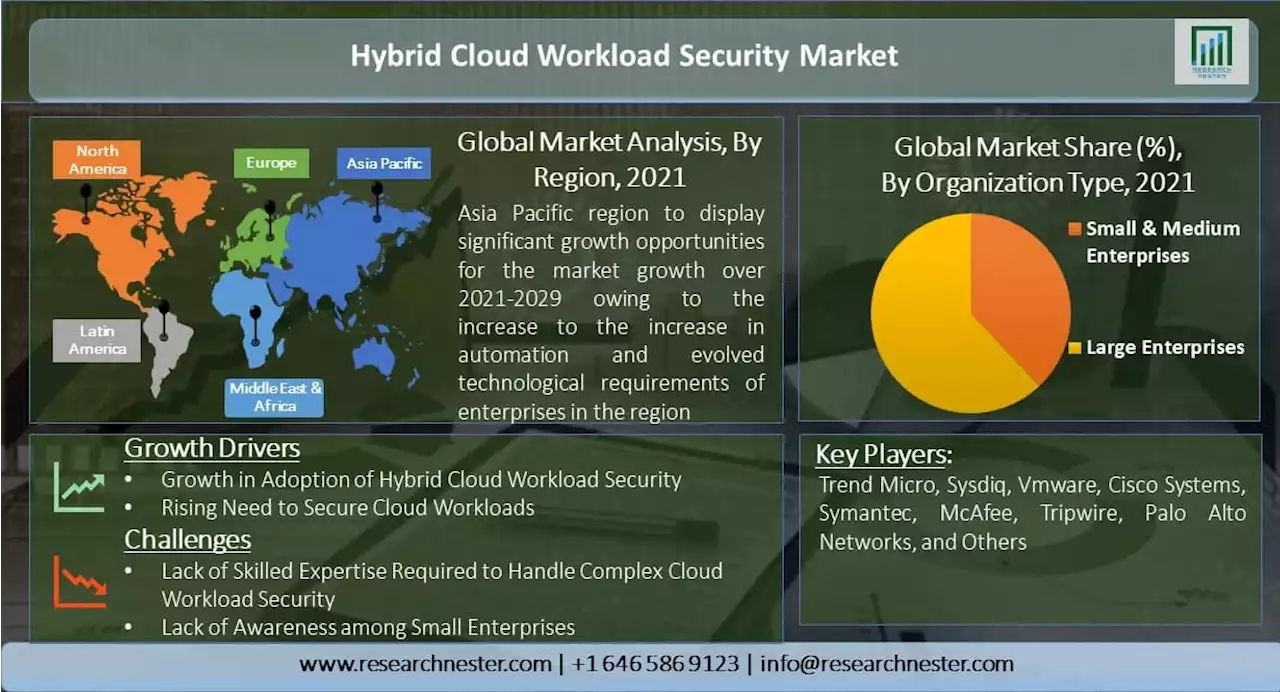Click the green upward growth chart icon
Screen dimensions: 1280x692
[80, 487]
